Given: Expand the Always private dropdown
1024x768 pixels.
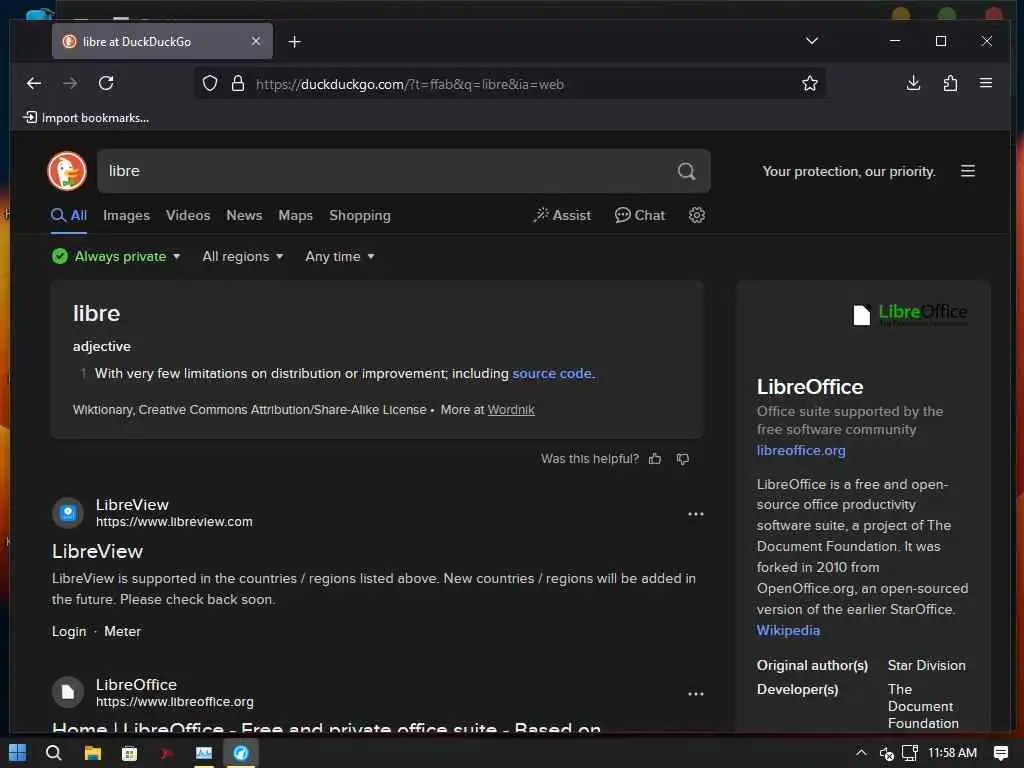Looking at the screenshot, I should coord(116,257).
